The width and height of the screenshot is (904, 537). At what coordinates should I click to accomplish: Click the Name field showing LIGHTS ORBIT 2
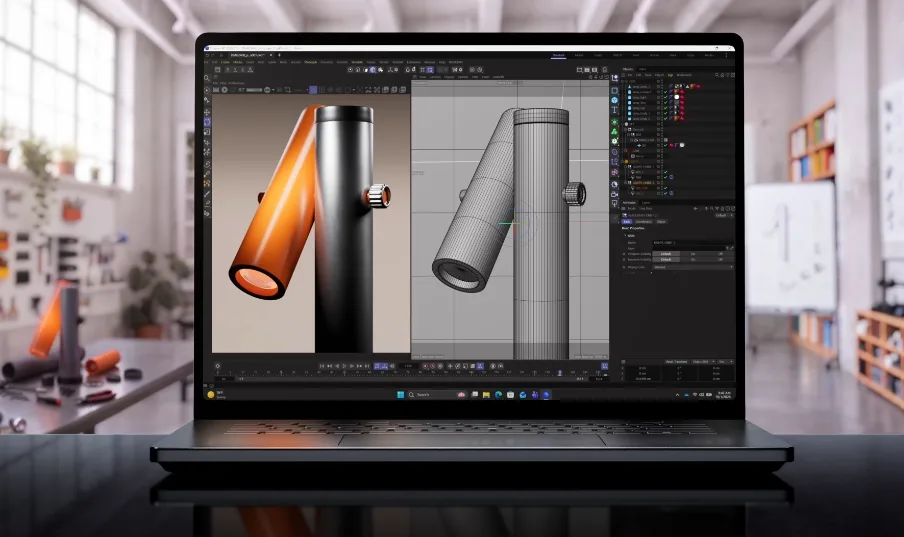coord(692,243)
